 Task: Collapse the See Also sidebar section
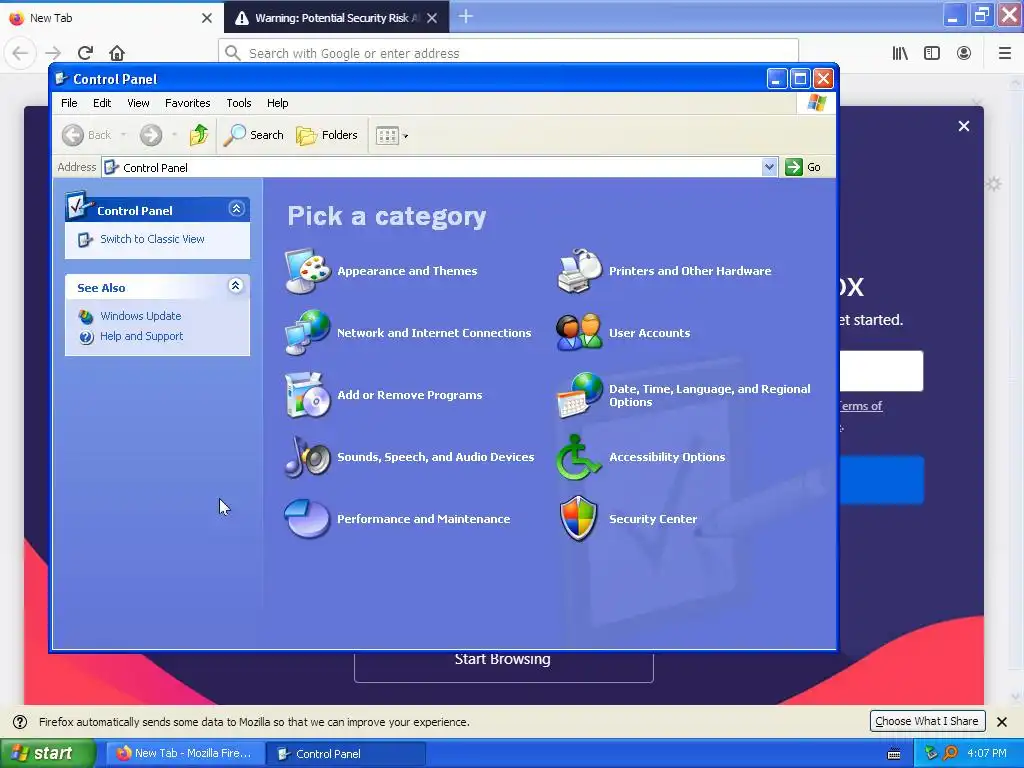click(236, 285)
